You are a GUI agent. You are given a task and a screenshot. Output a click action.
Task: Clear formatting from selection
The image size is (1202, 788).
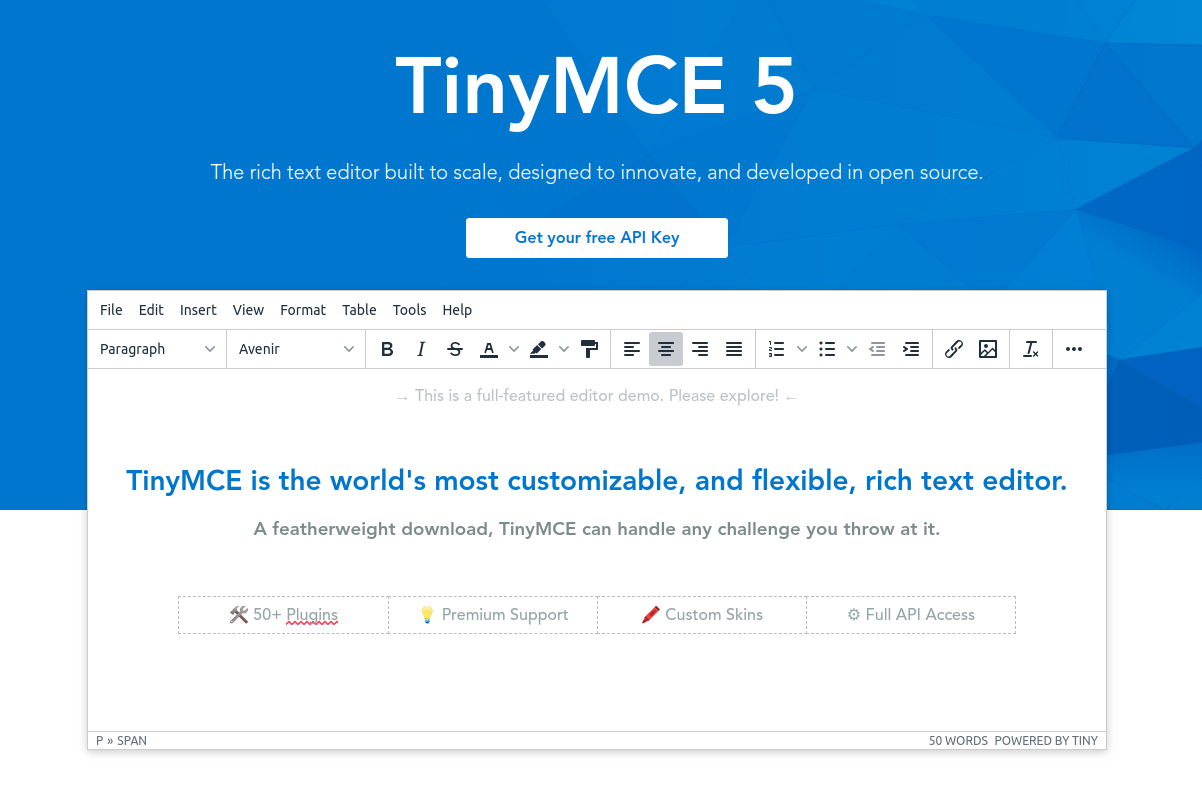tap(1031, 349)
